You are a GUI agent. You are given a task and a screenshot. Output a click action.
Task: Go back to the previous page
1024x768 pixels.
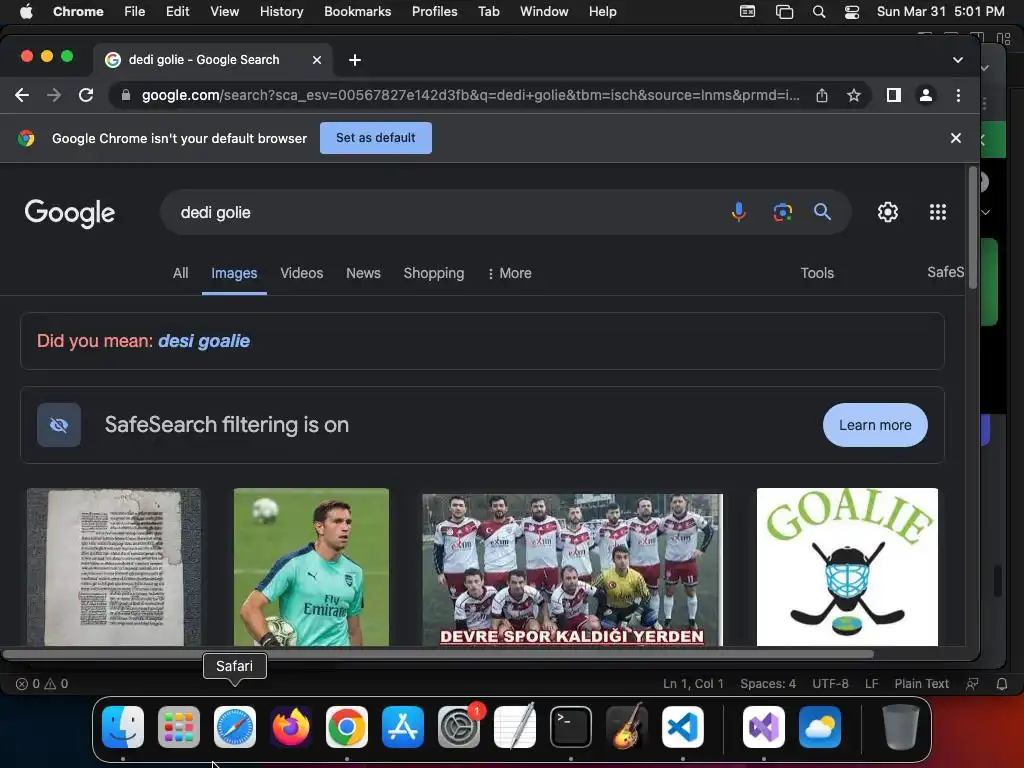click(x=22, y=95)
